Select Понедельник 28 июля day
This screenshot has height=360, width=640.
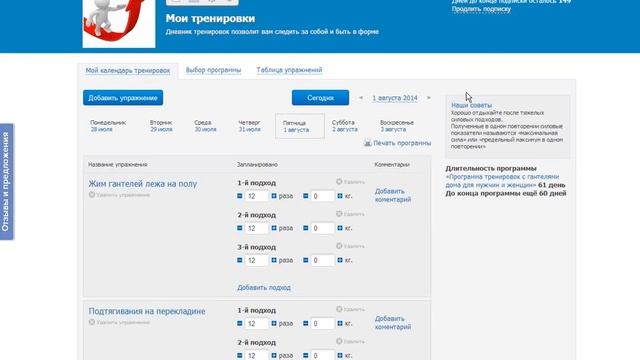(108, 126)
